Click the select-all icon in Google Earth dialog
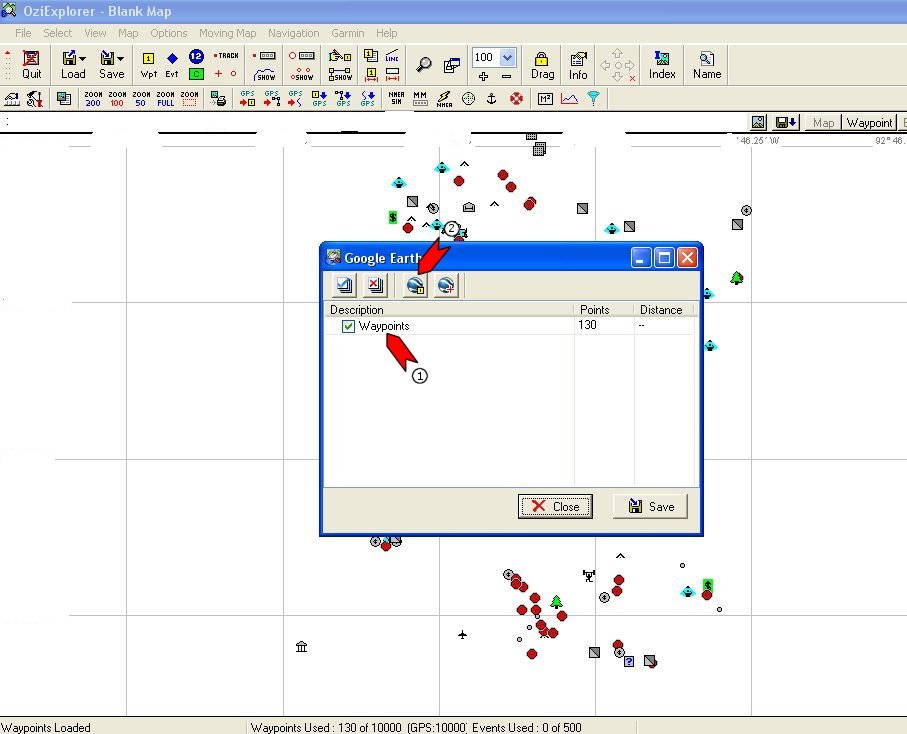This screenshot has height=734, width=907. click(x=344, y=285)
